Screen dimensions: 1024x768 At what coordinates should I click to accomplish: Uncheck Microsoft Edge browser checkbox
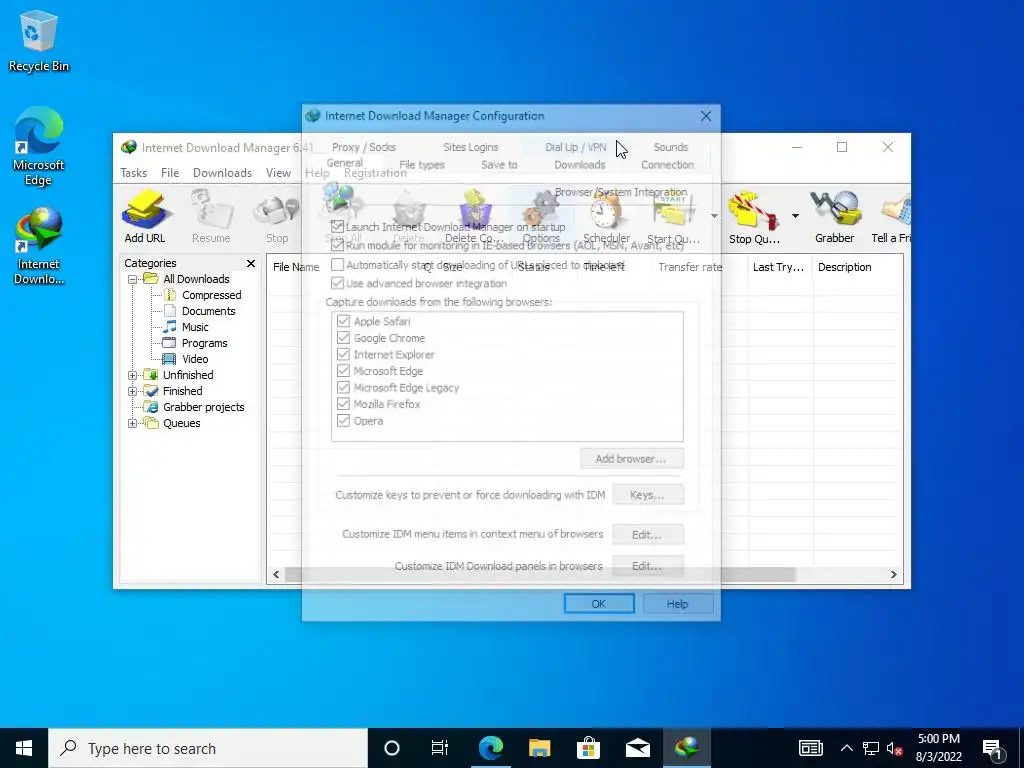344,371
